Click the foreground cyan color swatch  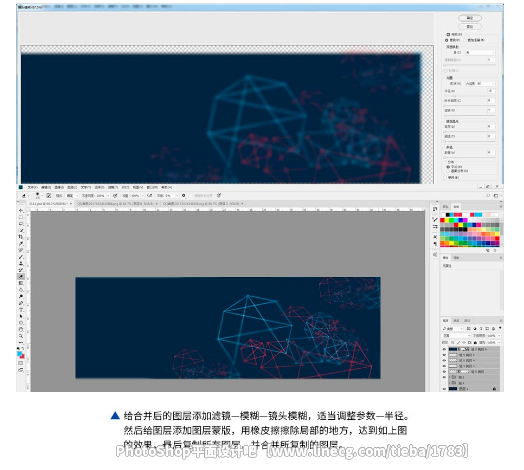(x=20, y=353)
